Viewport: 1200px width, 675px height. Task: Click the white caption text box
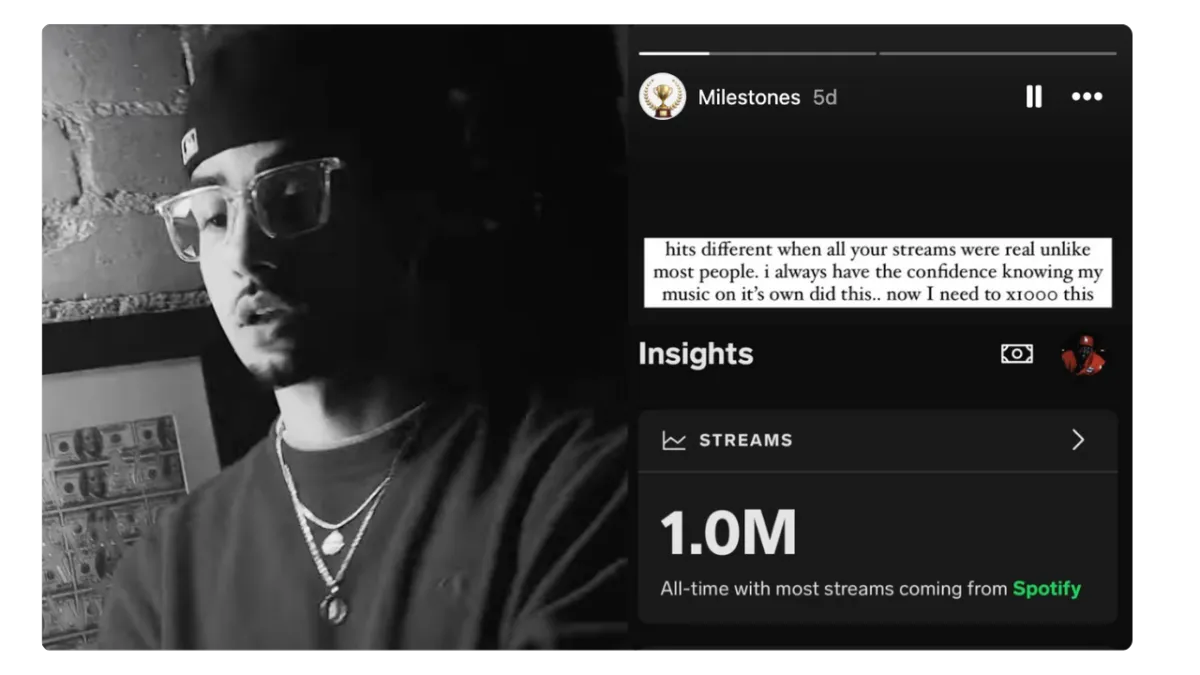coord(878,272)
